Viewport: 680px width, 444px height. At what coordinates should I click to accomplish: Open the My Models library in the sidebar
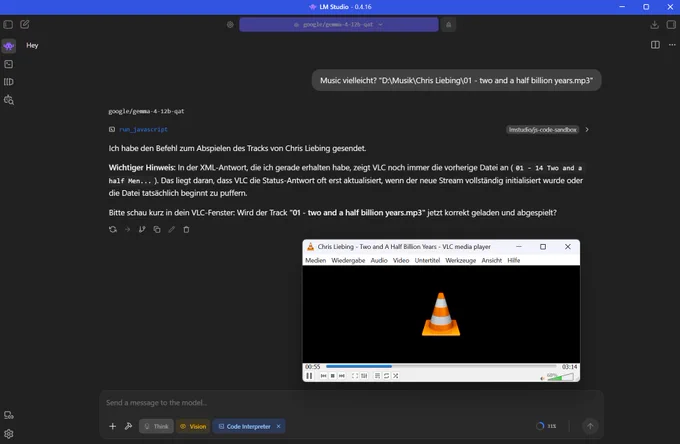(9, 82)
